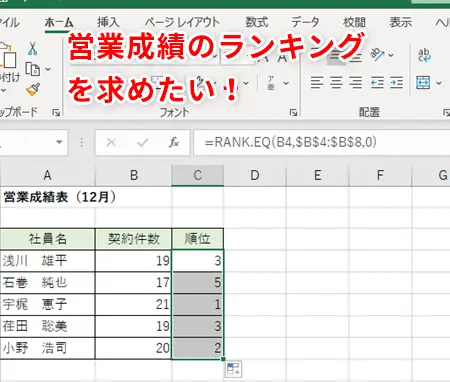The height and width of the screenshot is (382, 450).
Task: Click the 社員名 header cell
Action: (x=47, y=239)
